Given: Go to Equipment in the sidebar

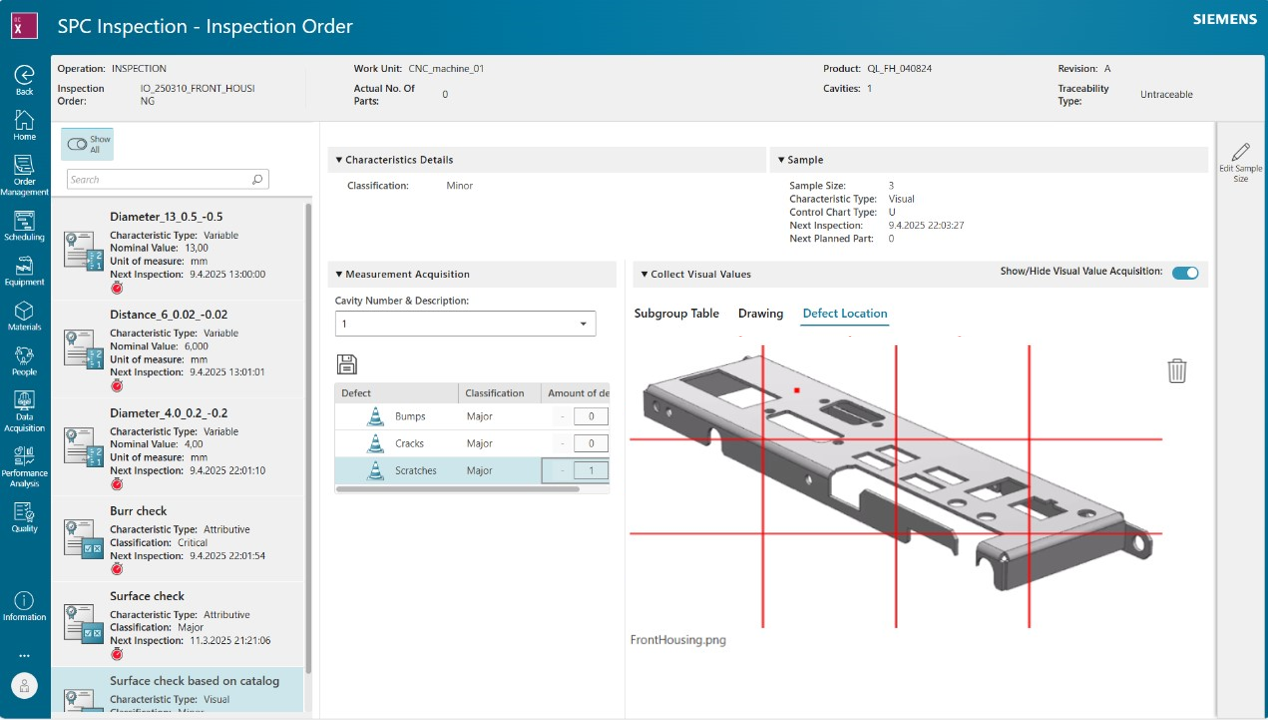Looking at the screenshot, I should click(24, 266).
